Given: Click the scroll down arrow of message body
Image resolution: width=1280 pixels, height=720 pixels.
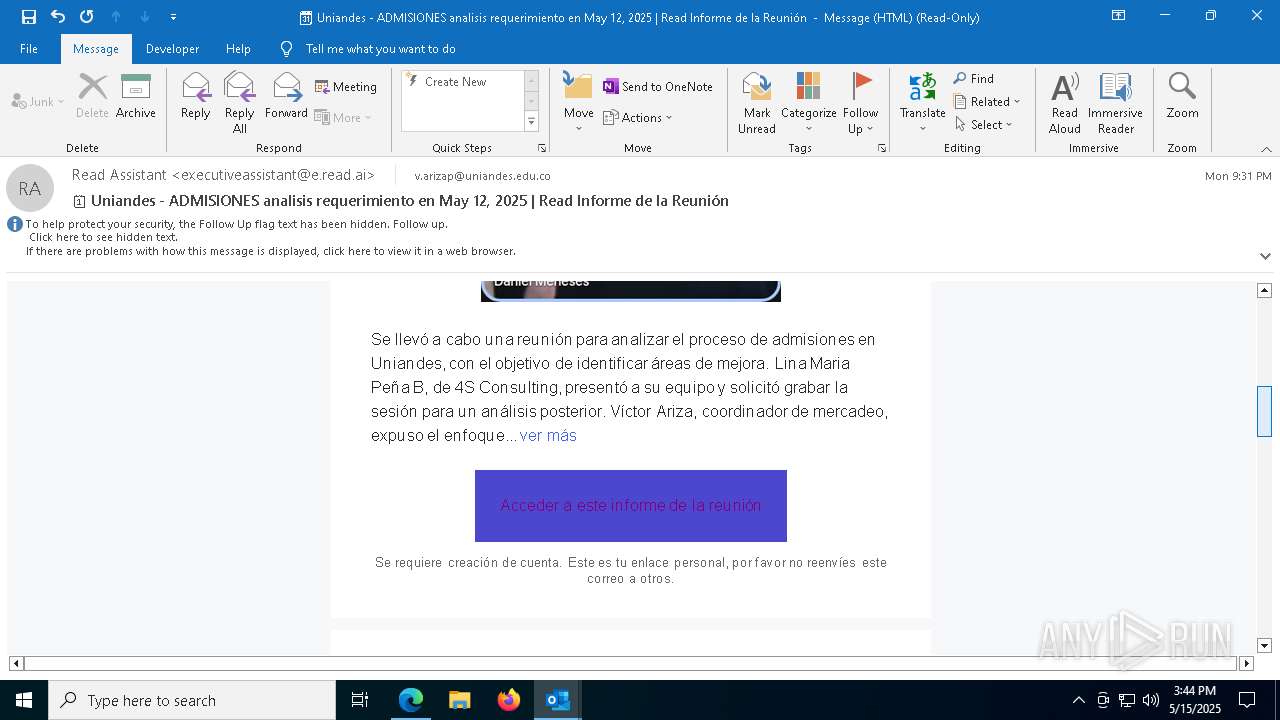Looking at the screenshot, I should tap(1264, 646).
